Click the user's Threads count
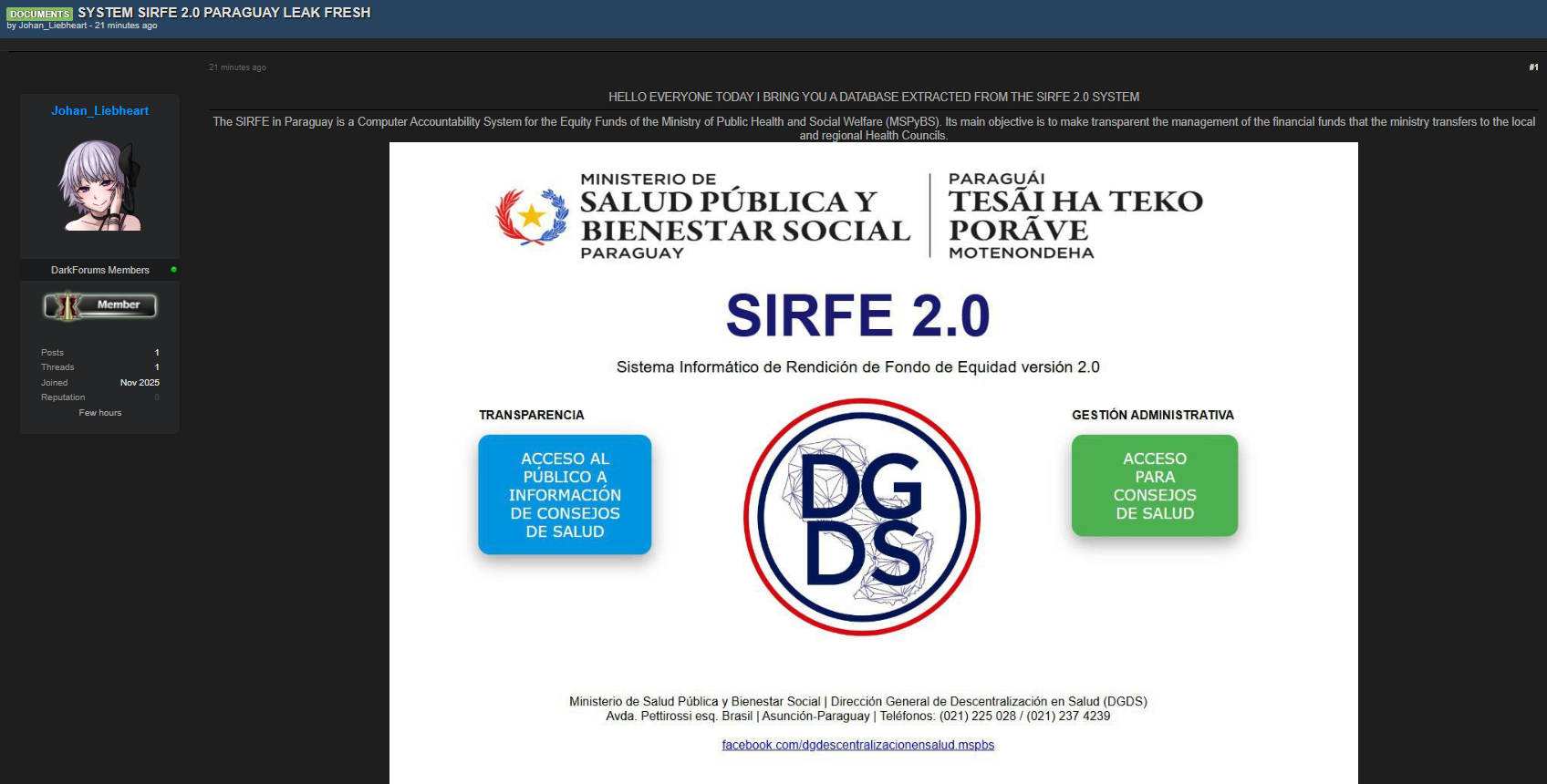Screen dimensions: 1547x784 pos(157,367)
